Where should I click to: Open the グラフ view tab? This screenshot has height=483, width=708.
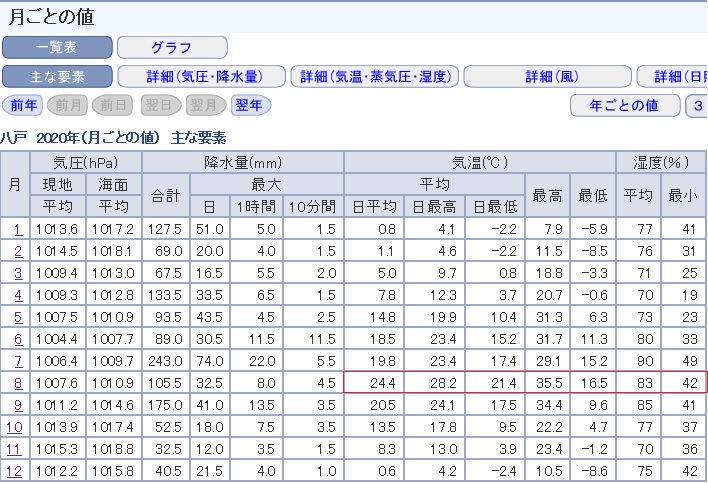coord(171,47)
